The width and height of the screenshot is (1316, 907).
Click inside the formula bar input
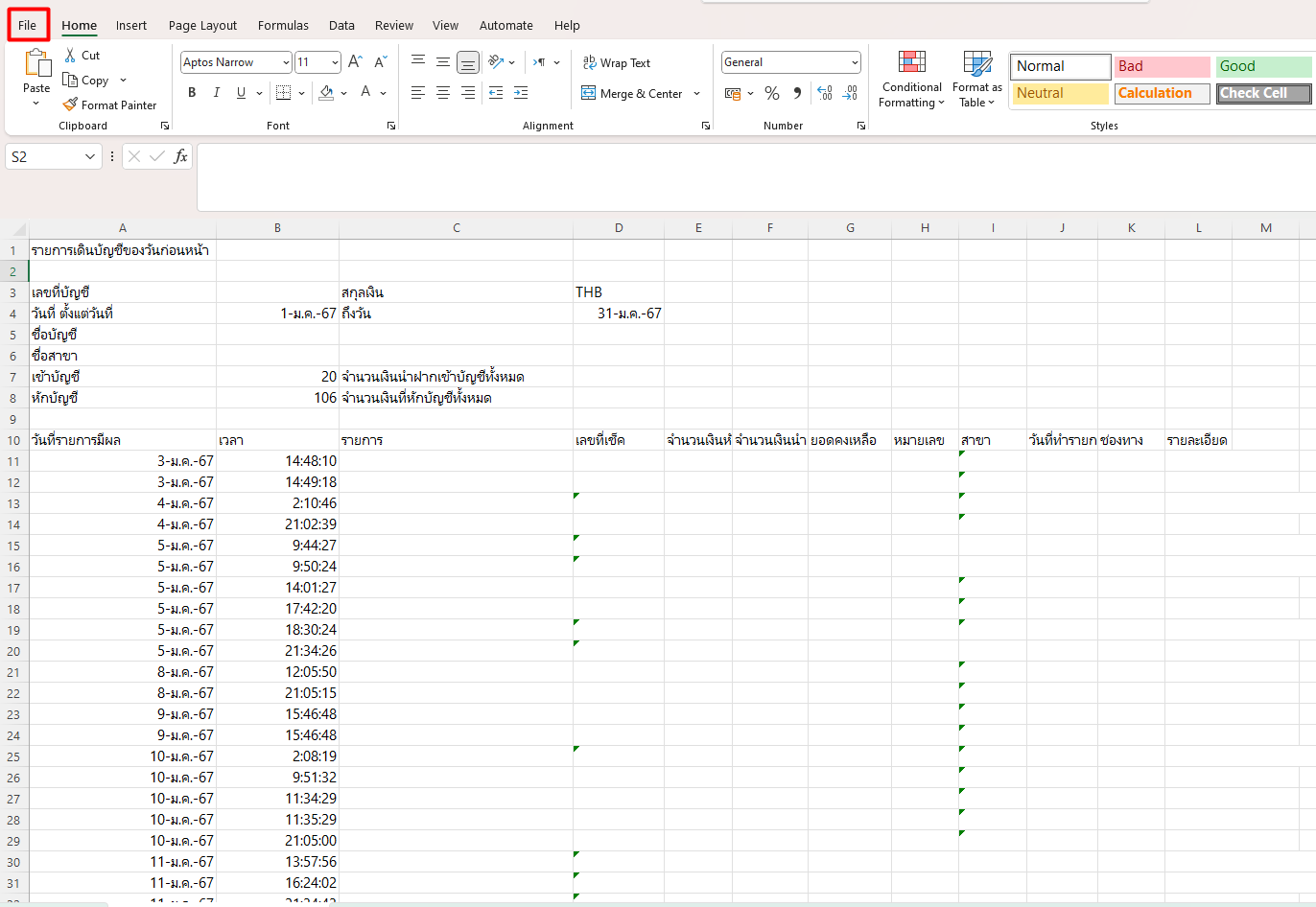coord(756,177)
